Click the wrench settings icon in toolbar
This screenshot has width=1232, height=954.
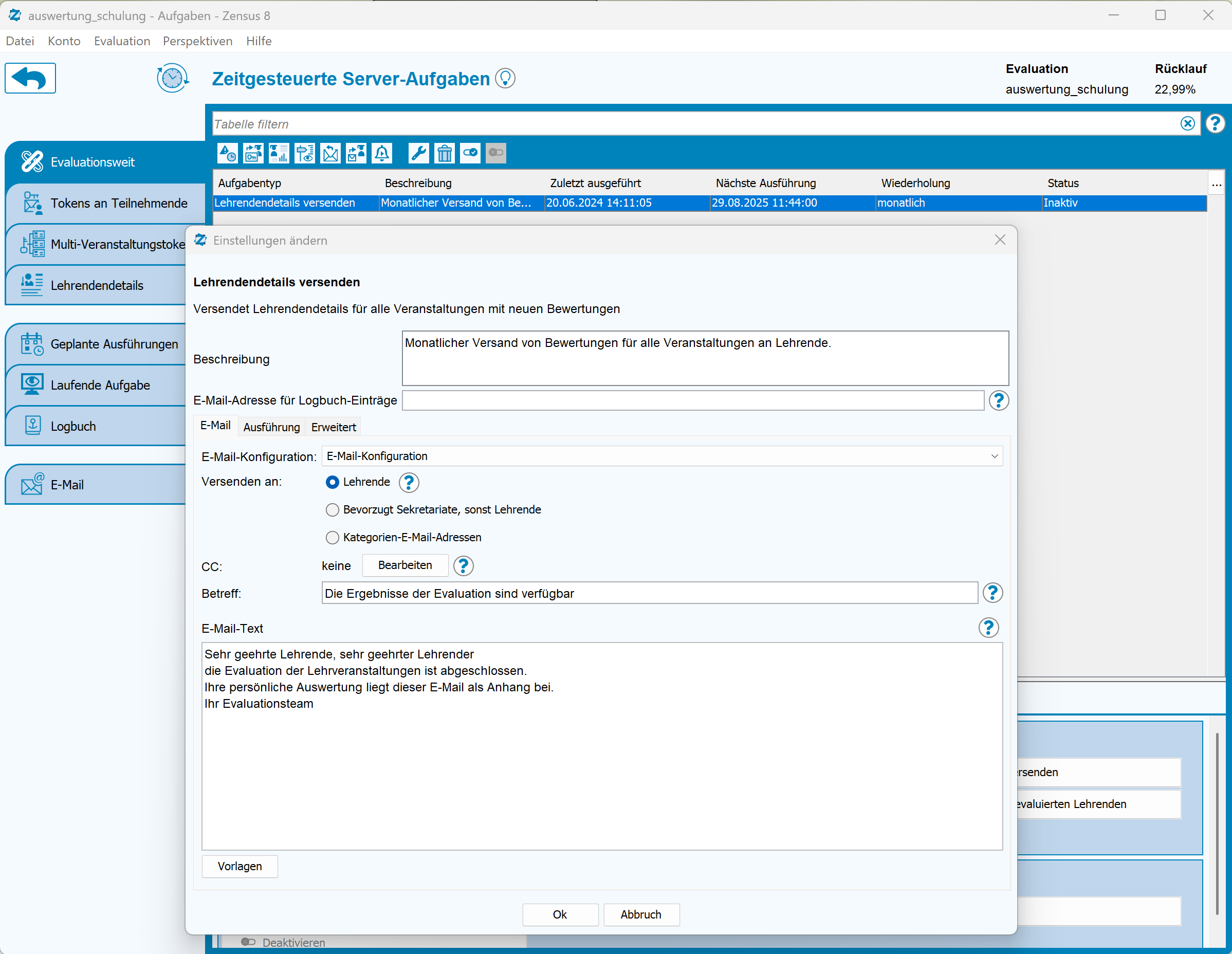(x=418, y=153)
